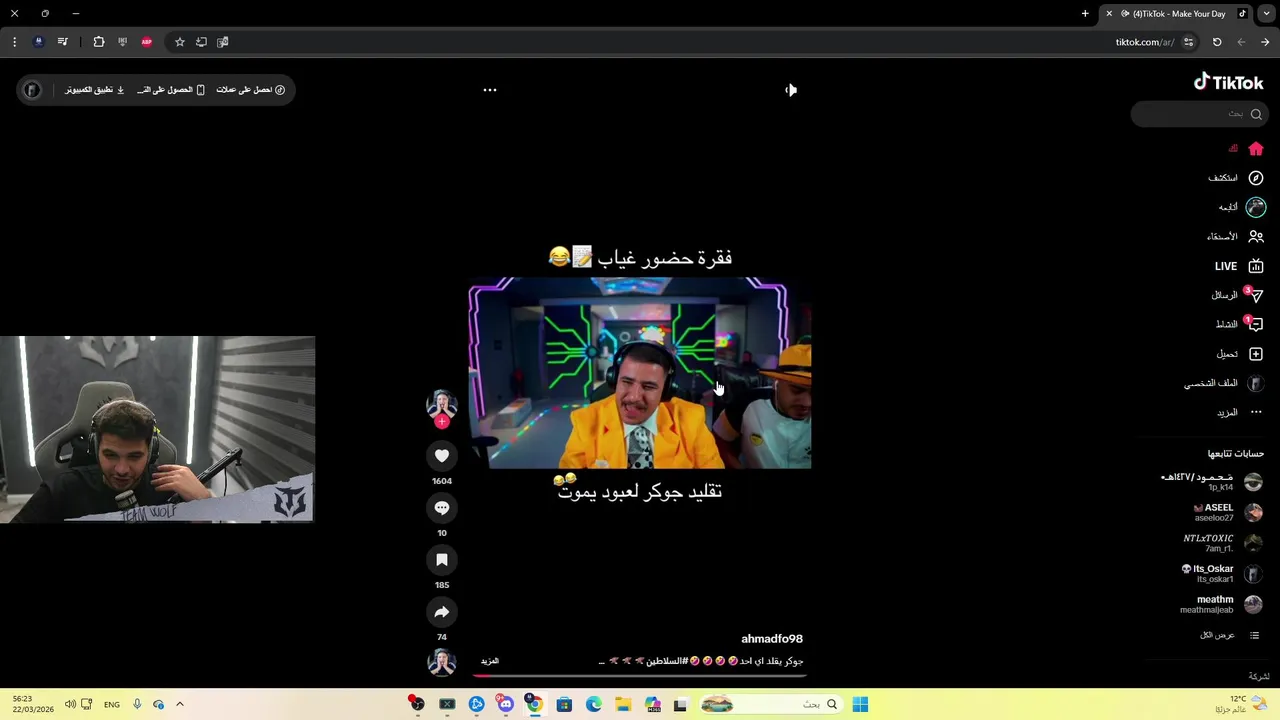Open followed account ASEEL
The height and width of the screenshot is (720, 1280).
(x=1229, y=513)
